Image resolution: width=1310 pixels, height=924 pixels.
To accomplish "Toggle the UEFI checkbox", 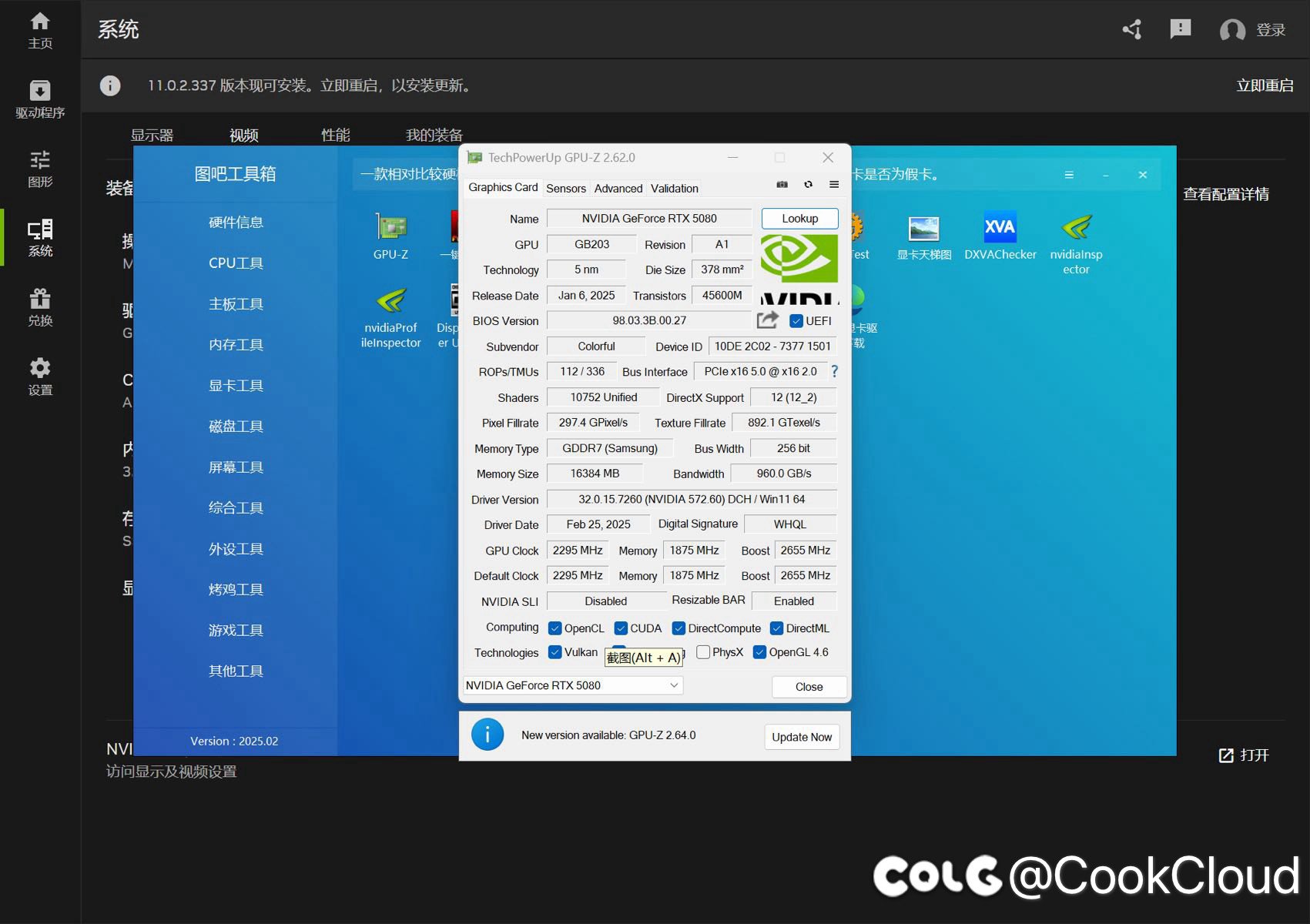I will click(x=796, y=321).
